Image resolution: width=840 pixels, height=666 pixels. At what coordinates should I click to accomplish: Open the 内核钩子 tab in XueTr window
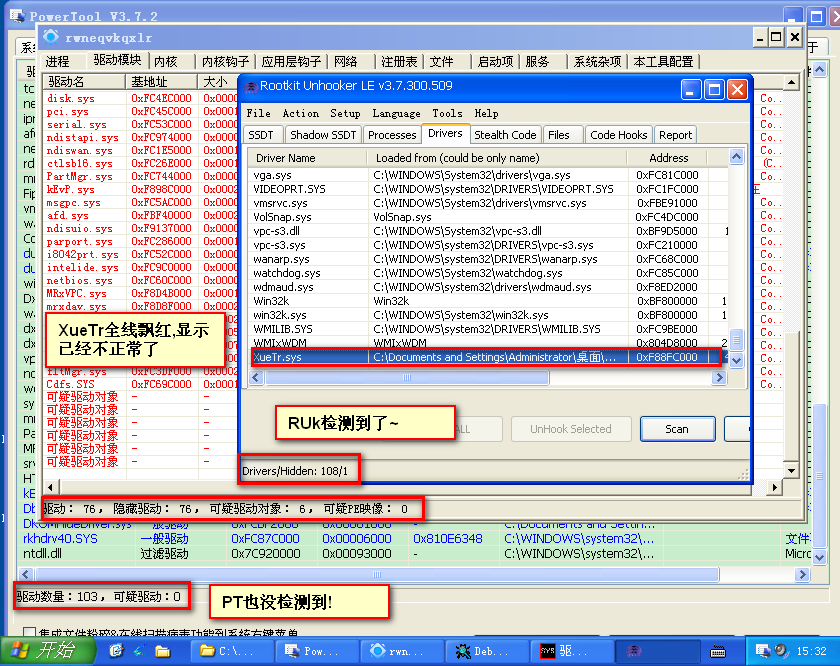[225, 62]
